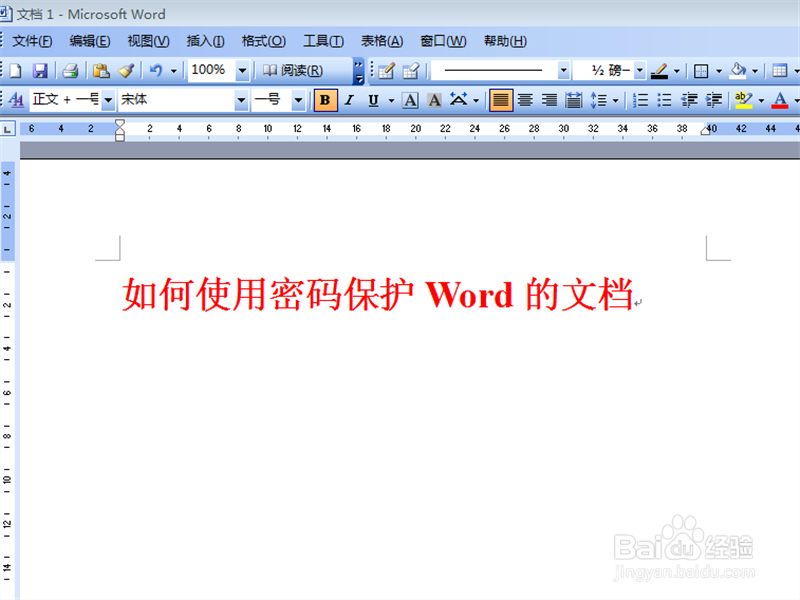Create a new blank document

(14, 71)
